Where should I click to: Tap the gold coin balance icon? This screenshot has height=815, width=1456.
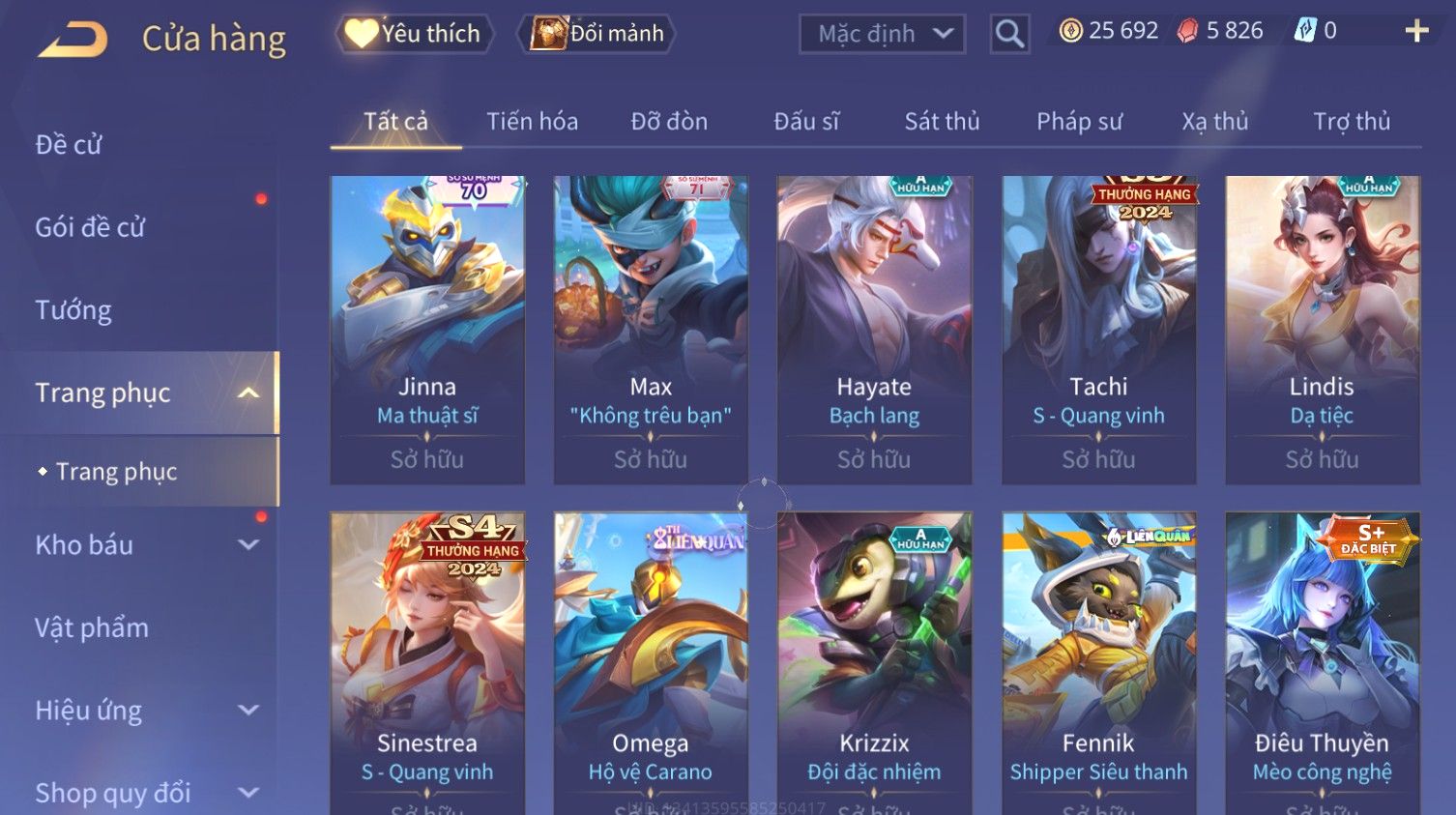(1070, 31)
